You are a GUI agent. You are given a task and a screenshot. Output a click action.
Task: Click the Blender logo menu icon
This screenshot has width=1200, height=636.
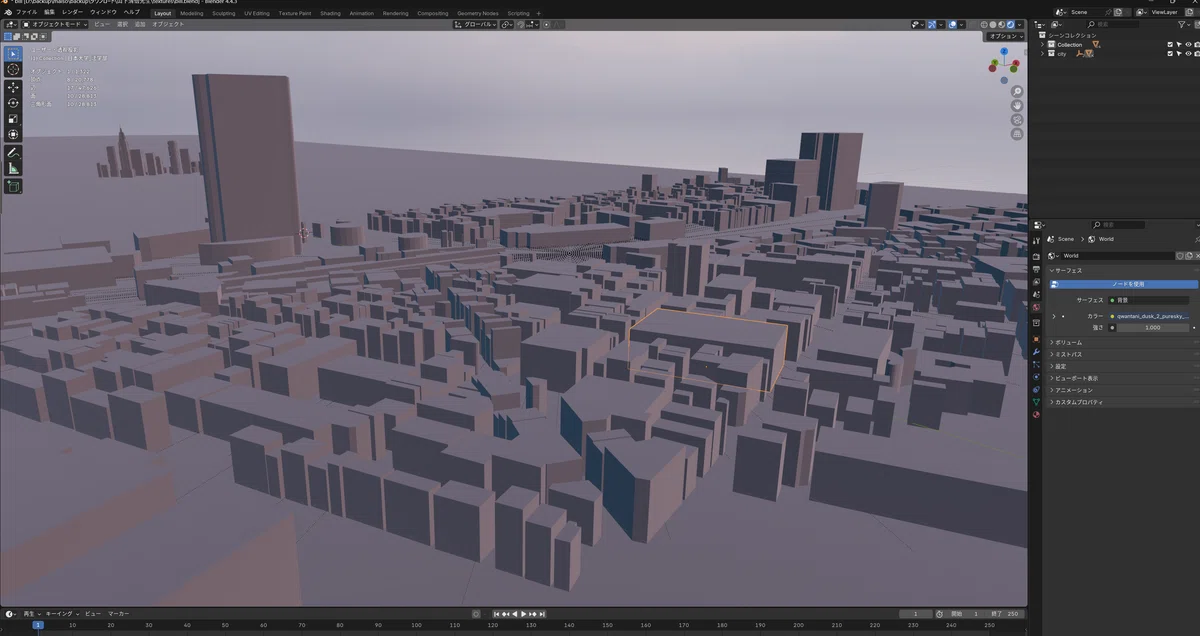8,13
